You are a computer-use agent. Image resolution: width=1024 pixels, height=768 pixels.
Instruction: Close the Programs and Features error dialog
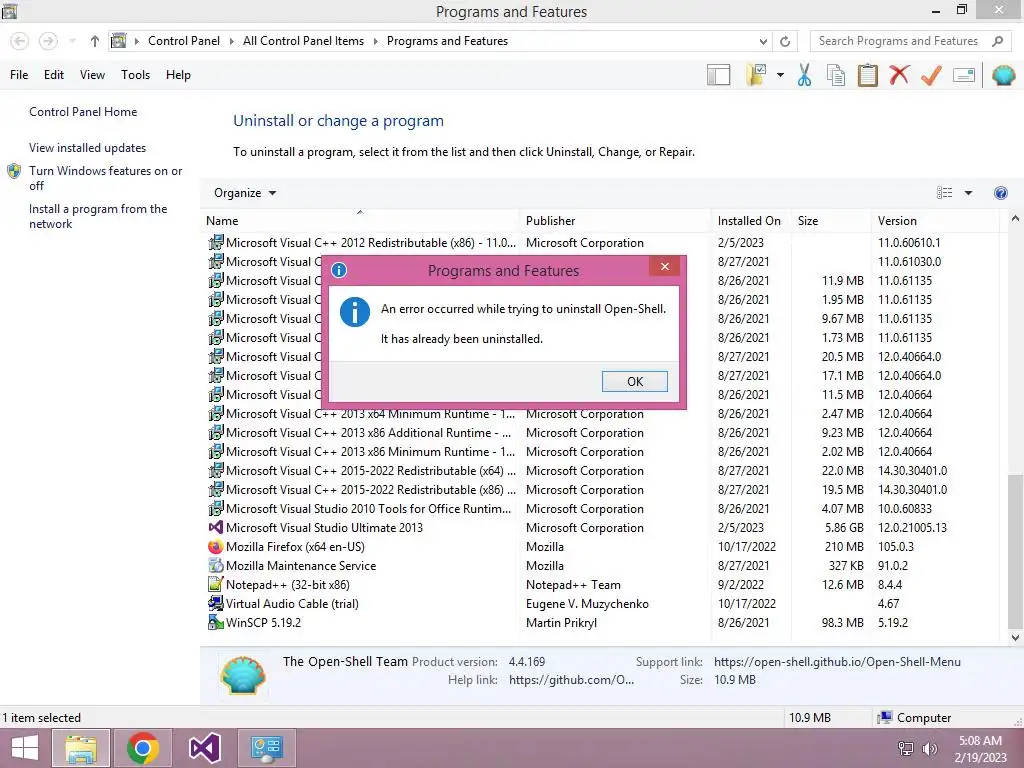click(x=665, y=266)
